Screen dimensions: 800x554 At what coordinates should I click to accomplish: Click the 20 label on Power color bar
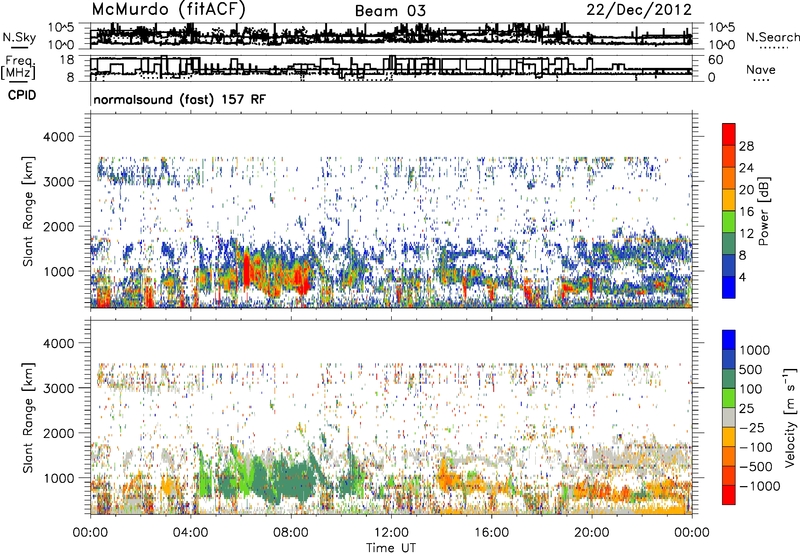(x=746, y=190)
